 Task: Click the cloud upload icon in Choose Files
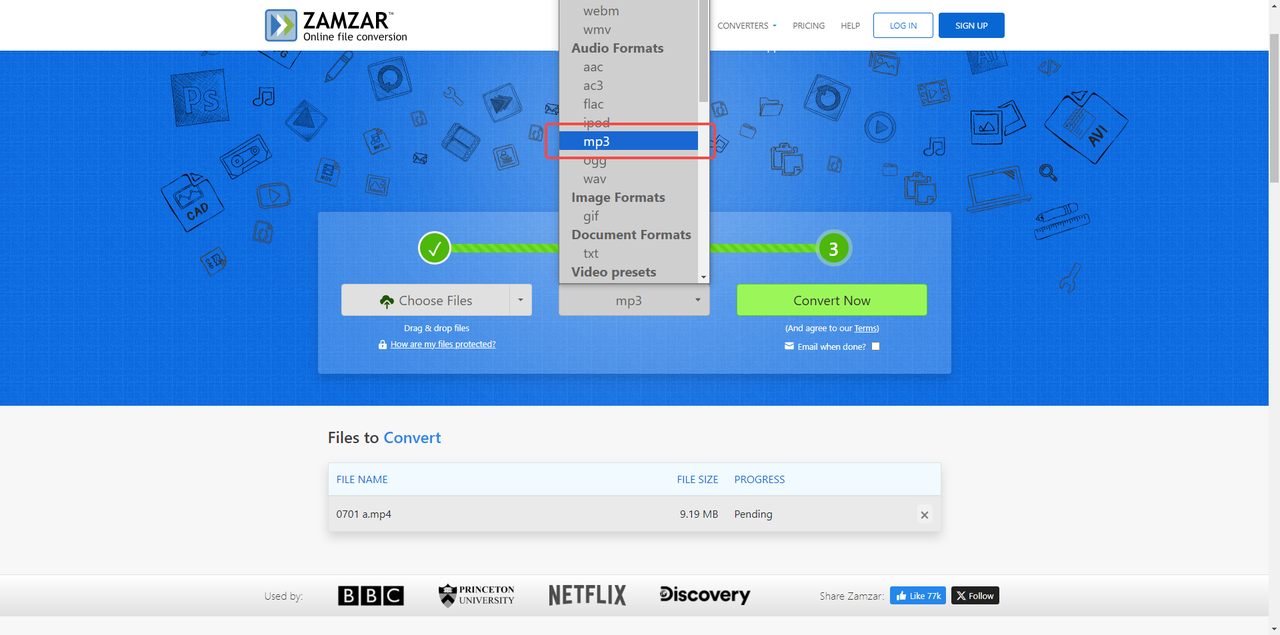[x=387, y=301]
